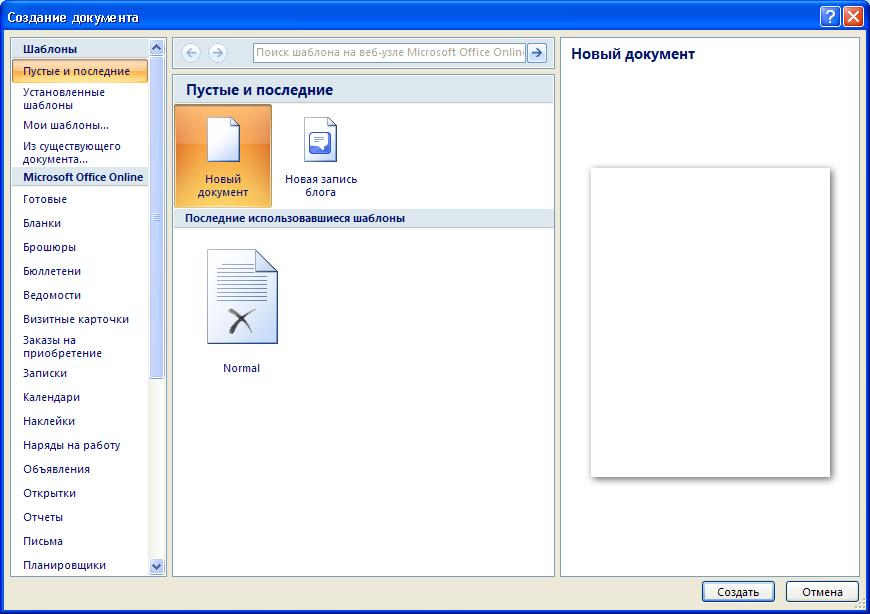Screen dimensions: 870x614
Task: Open Установленные шаблоны category
Action: tap(80, 99)
